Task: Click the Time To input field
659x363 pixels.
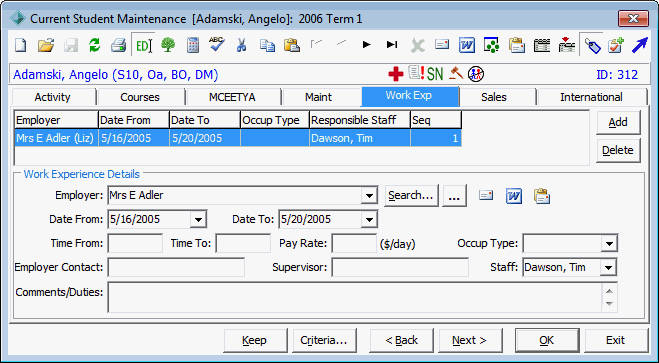Action: [243, 244]
